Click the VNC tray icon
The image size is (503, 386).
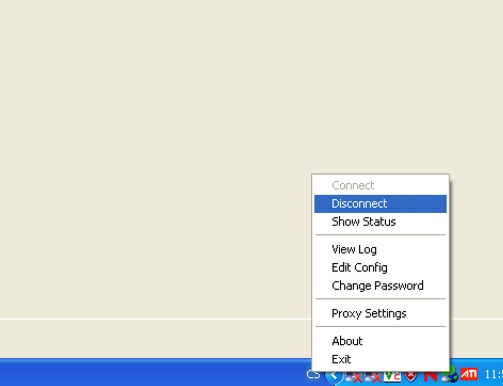click(x=392, y=376)
